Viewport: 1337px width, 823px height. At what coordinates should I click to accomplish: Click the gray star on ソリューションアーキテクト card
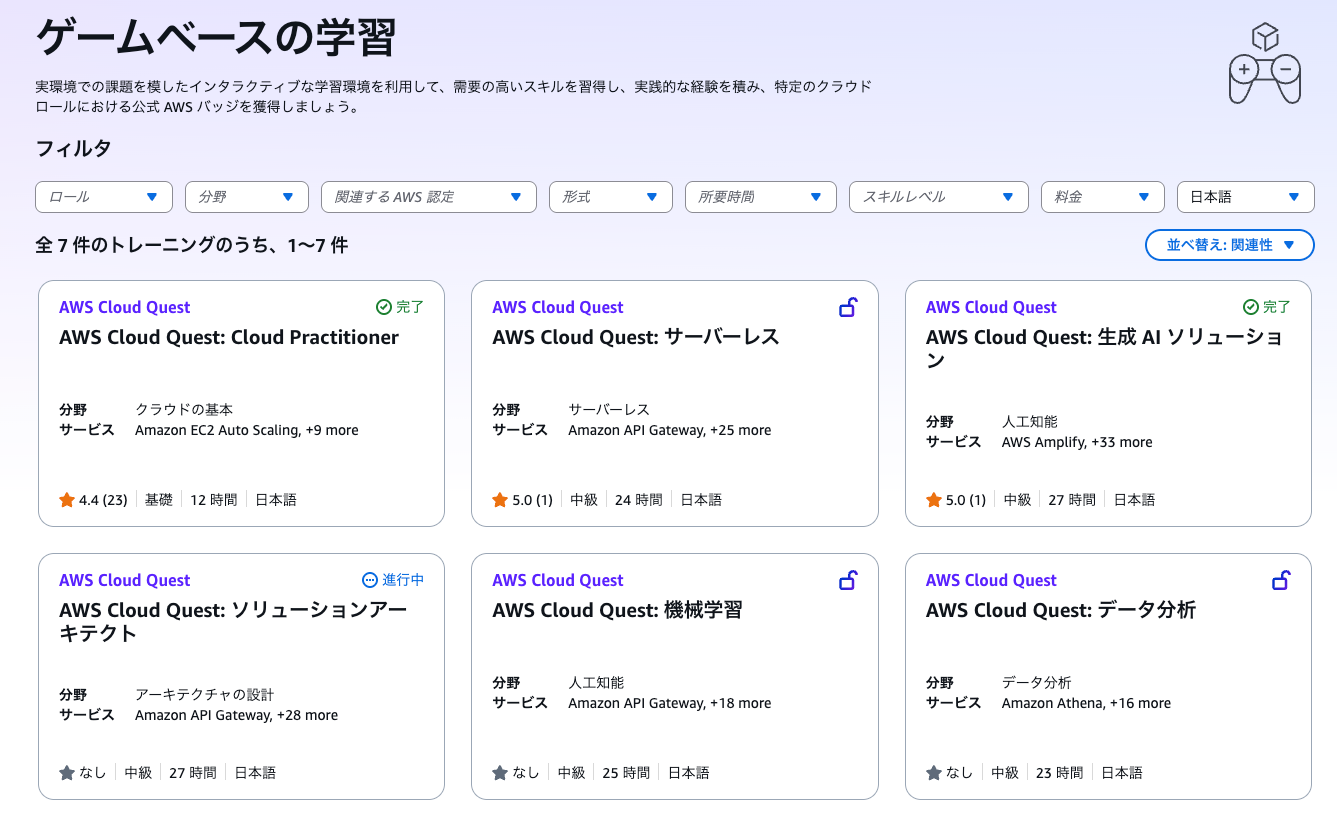(67, 773)
